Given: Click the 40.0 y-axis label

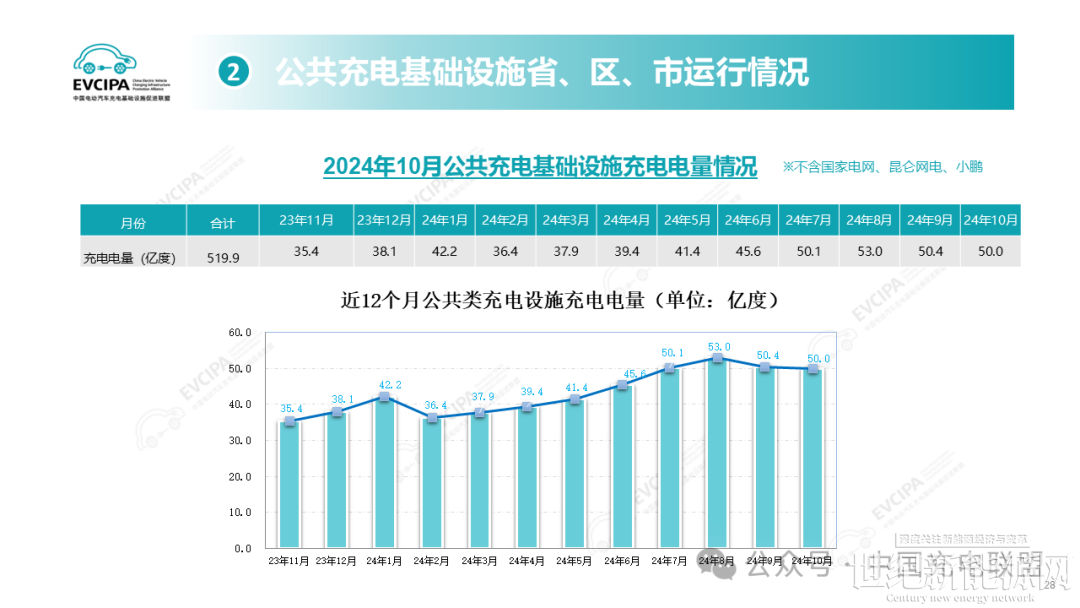Looking at the screenshot, I should (x=240, y=405).
